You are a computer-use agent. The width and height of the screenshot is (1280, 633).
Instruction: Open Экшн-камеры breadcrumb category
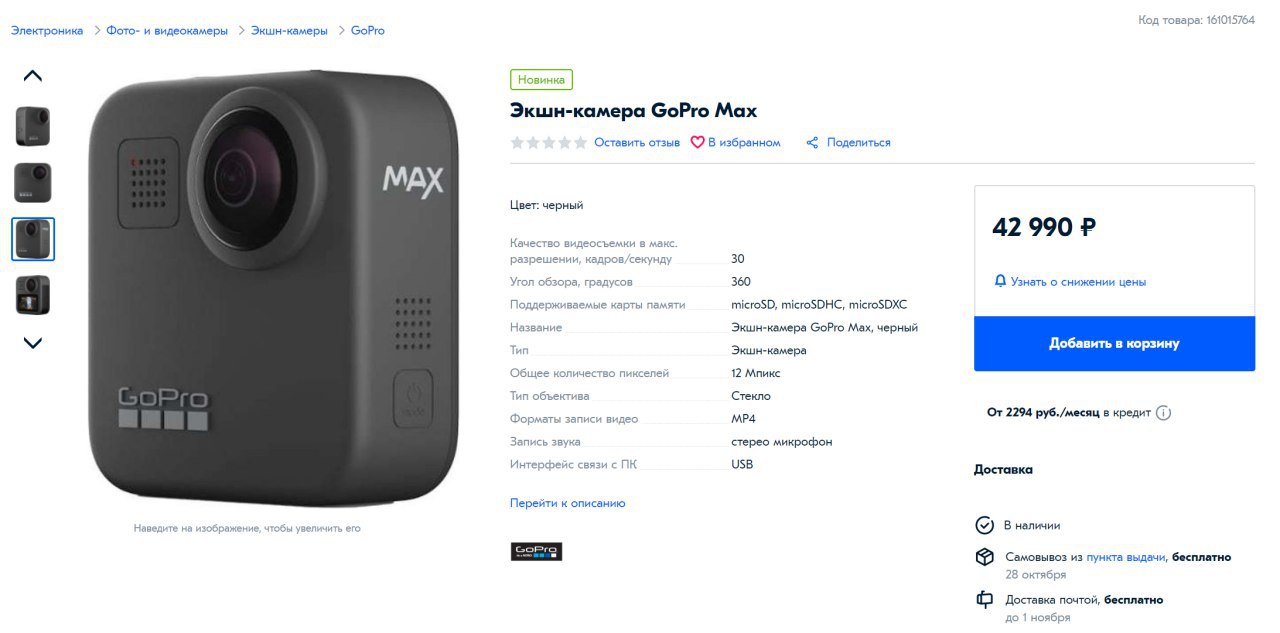291,31
